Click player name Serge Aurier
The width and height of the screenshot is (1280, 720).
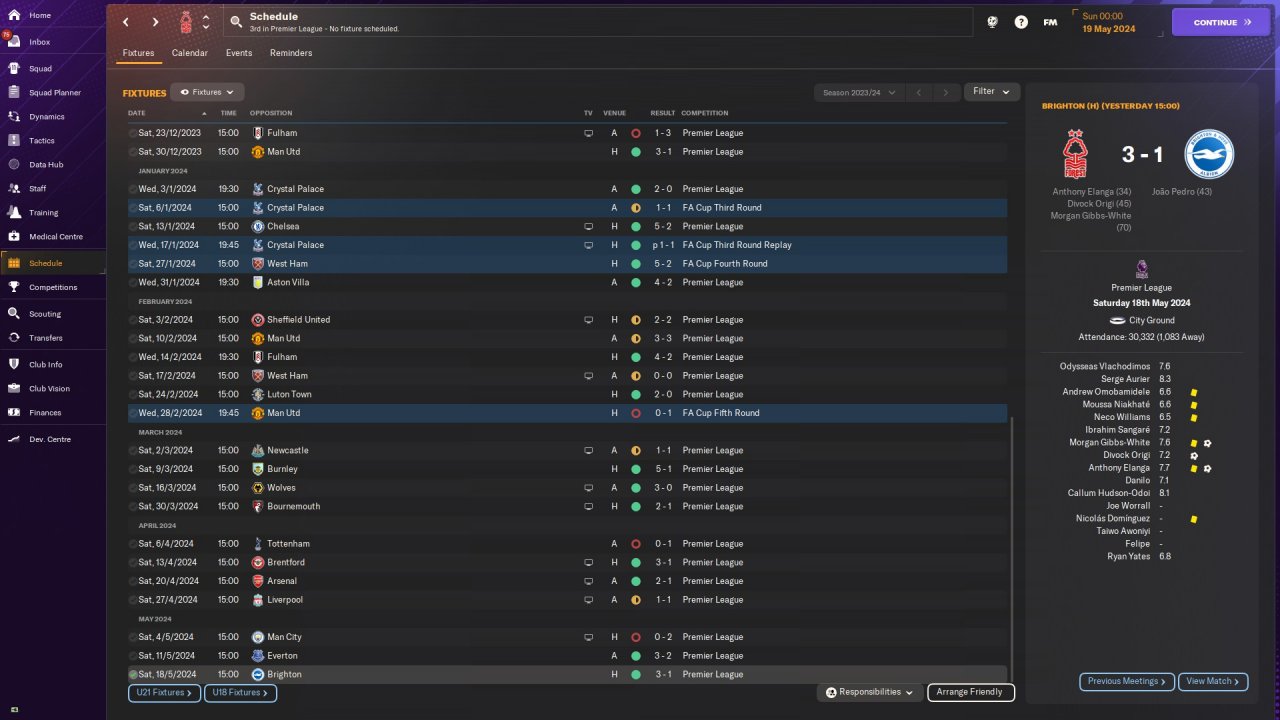pos(1125,379)
